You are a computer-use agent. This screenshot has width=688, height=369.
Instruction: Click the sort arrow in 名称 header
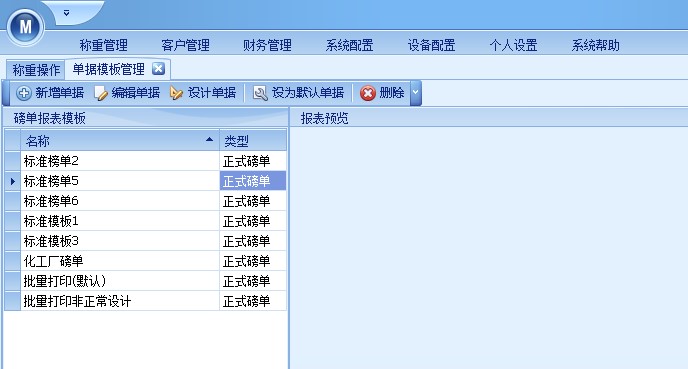(209, 140)
